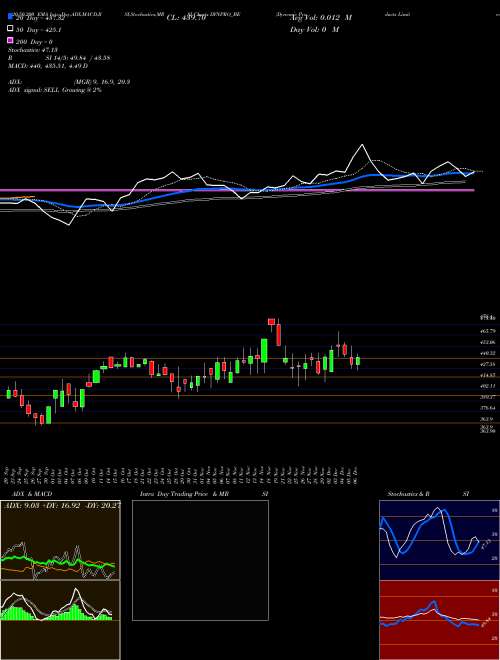Click the magenta 200 Day legend swatch
This screenshot has height=660, width=500.
(10, 41)
